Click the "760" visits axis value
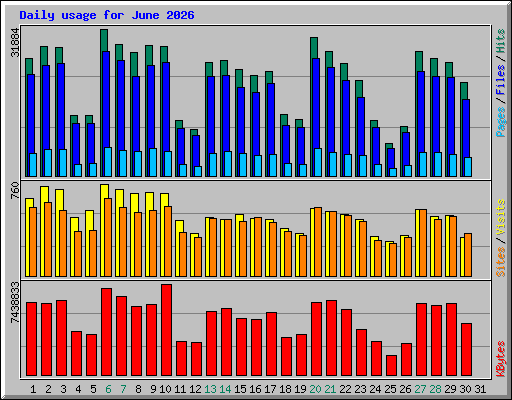512x400 pixels. [15, 190]
